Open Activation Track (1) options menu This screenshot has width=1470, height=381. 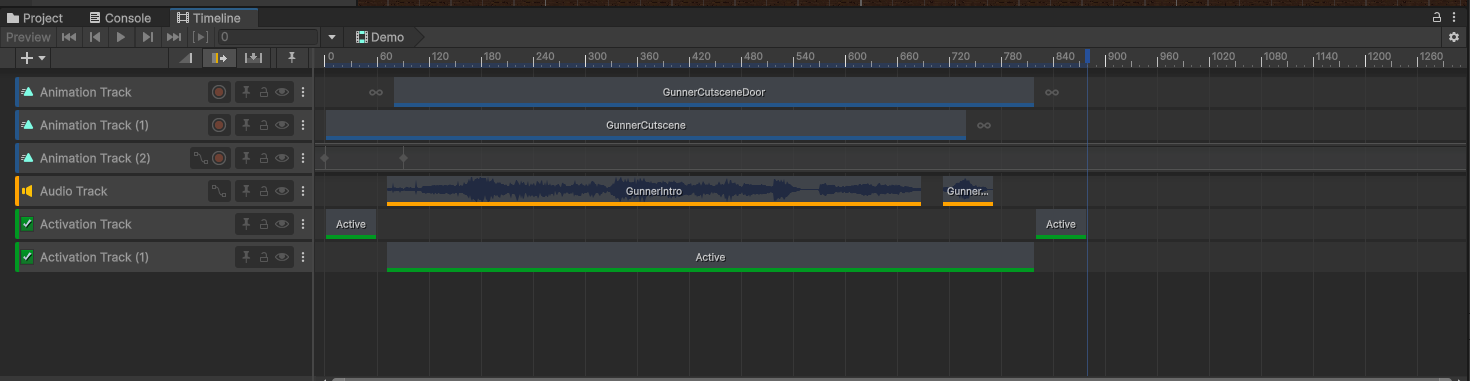pyautogui.click(x=303, y=257)
